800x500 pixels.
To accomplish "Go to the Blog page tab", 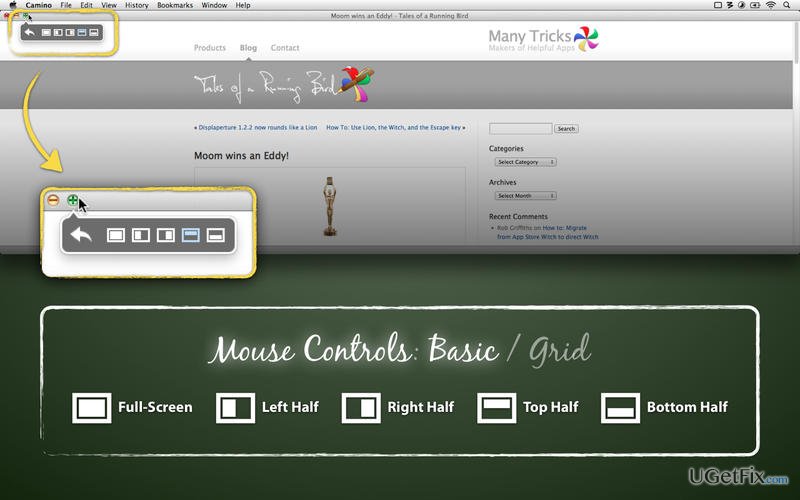I will click(x=248, y=47).
